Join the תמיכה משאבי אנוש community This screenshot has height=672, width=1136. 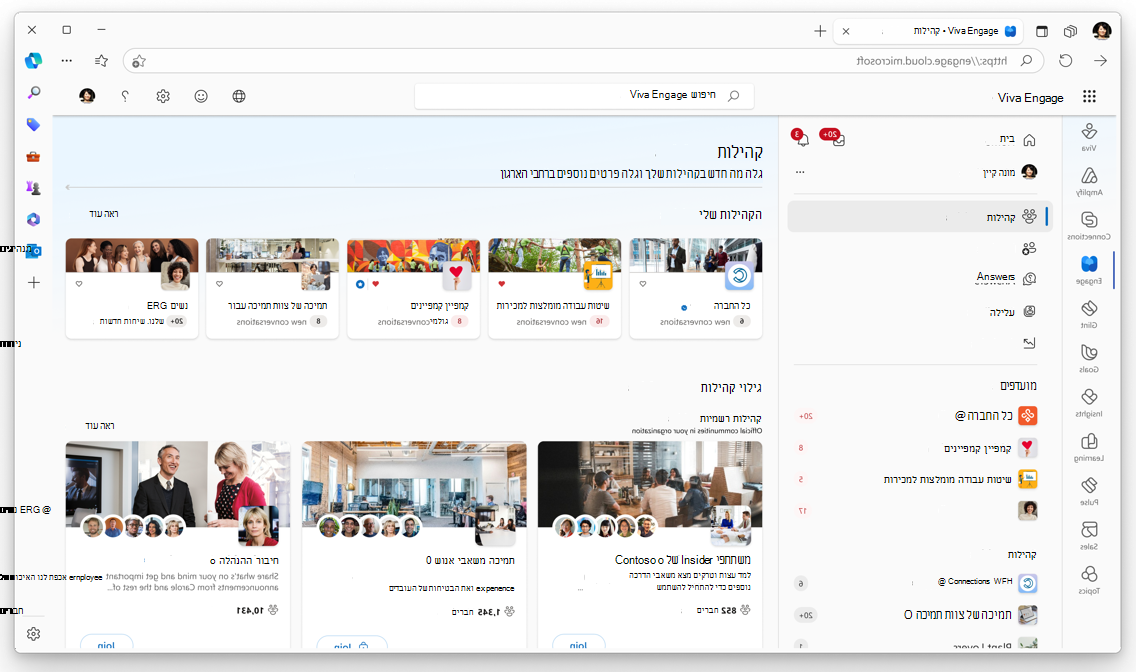click(x=352, y=644)
